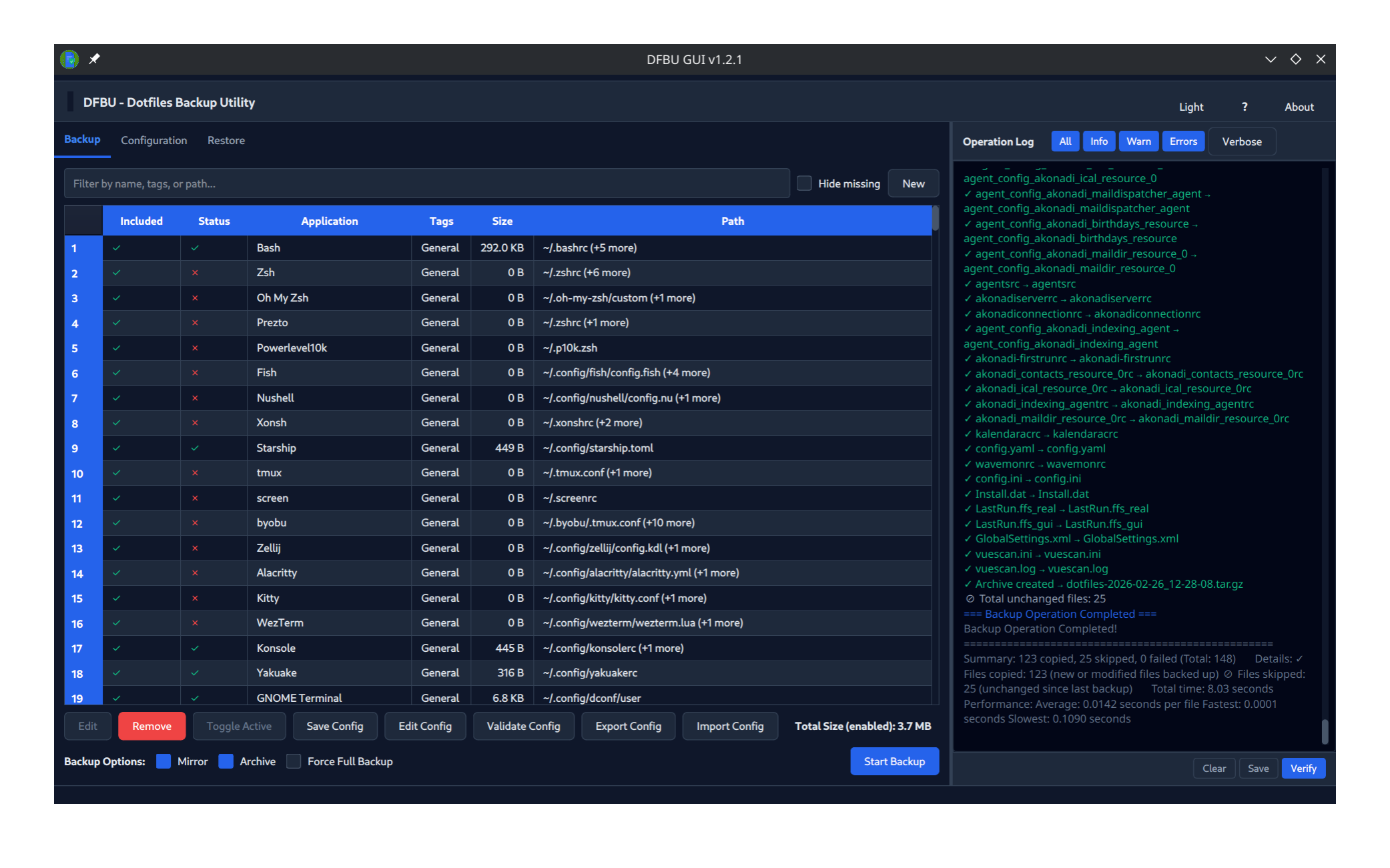
Task: Open the Restore tab
Action: pos(226,140)
